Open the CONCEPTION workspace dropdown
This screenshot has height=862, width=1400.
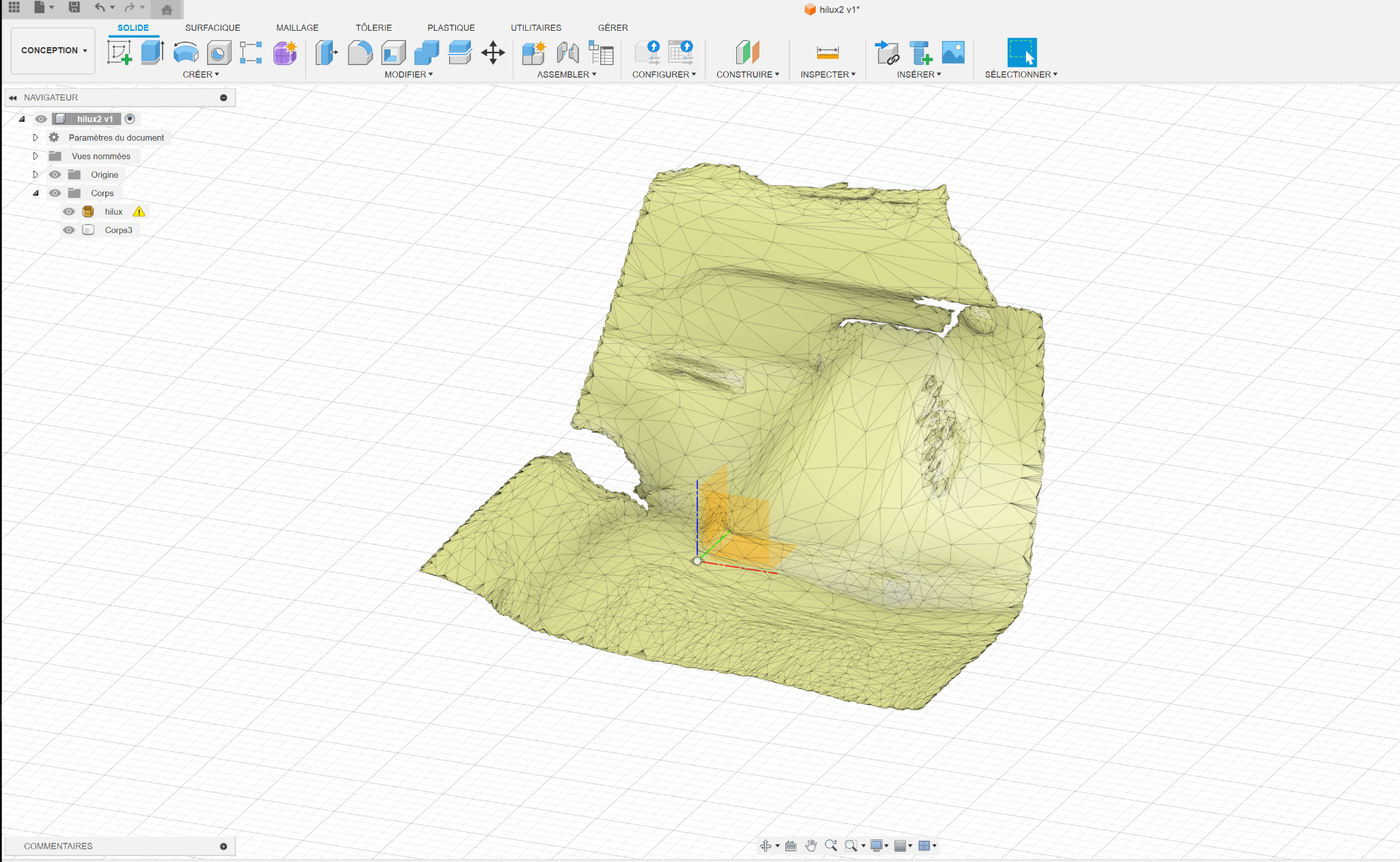[x=53, y=51]
